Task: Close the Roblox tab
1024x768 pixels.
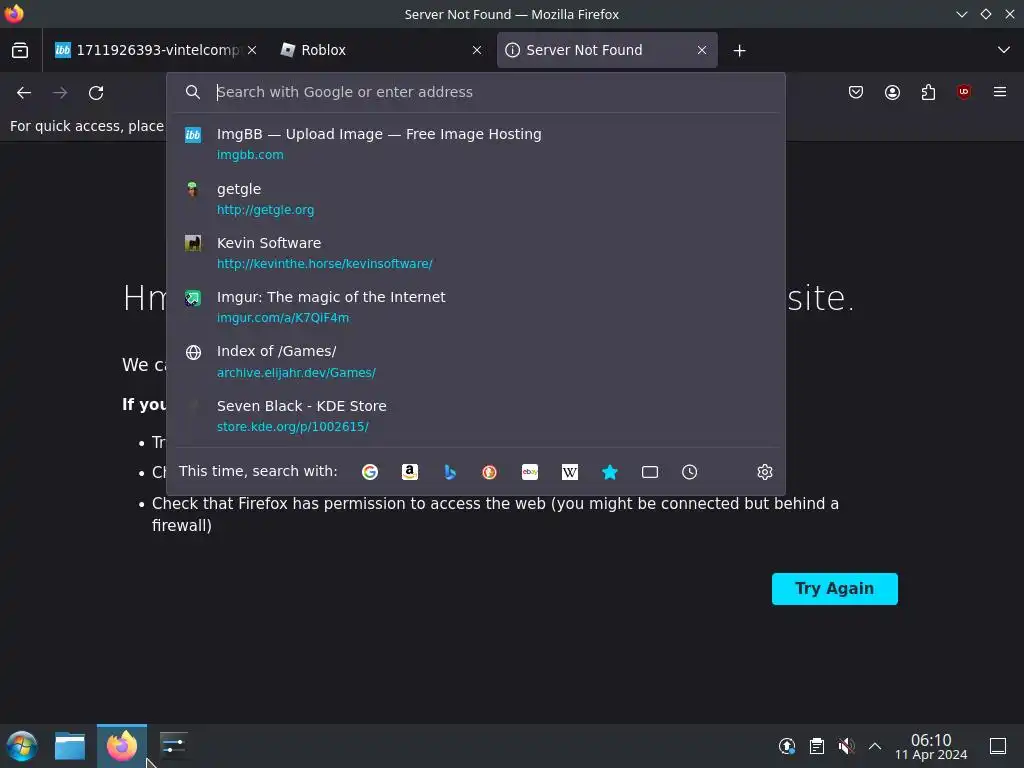Action: click(x=477, y=50)
